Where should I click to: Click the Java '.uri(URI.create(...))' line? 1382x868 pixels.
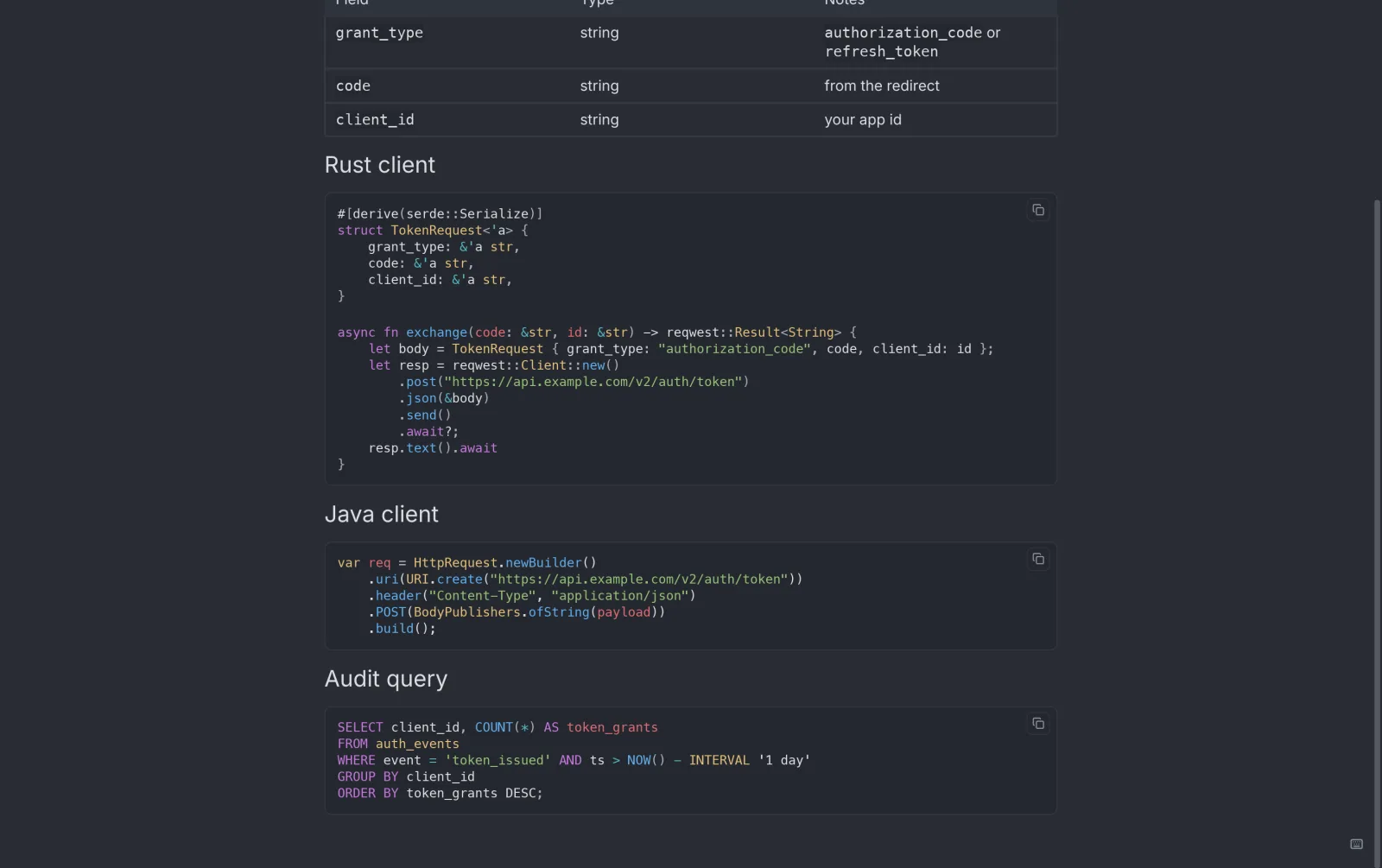click(x=586, y=580)
